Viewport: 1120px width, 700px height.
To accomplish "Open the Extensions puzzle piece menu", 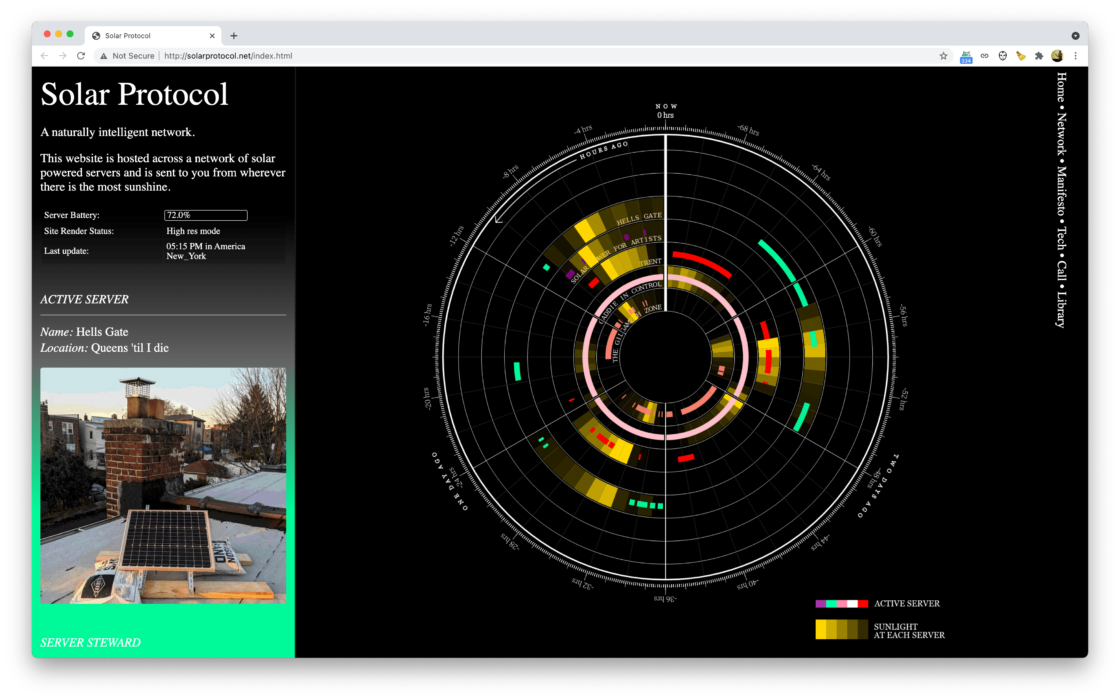I will pyautogui.click(x=1039, y=56).
